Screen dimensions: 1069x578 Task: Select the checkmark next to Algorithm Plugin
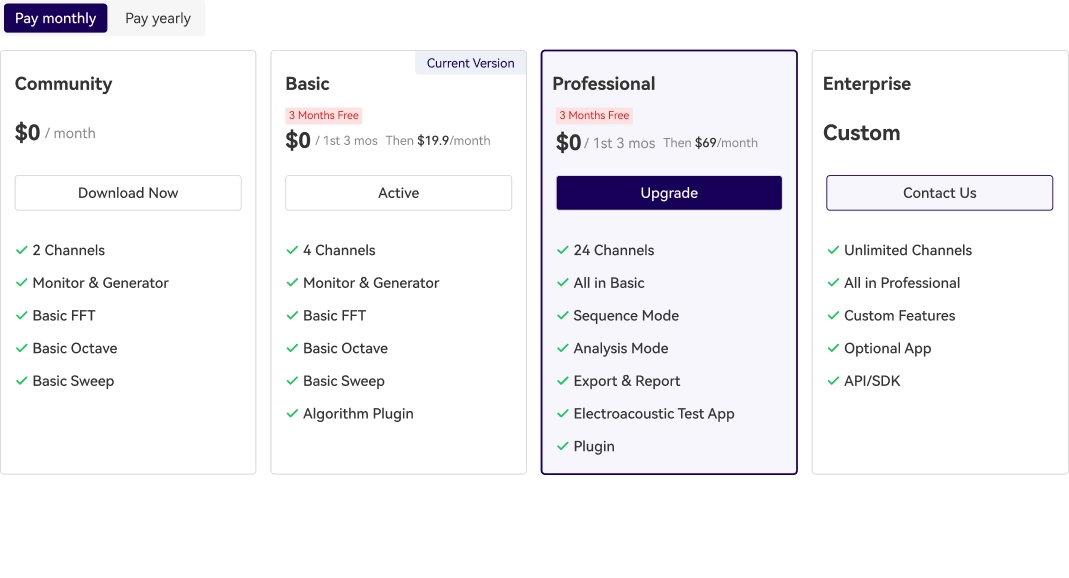point(292,413)
